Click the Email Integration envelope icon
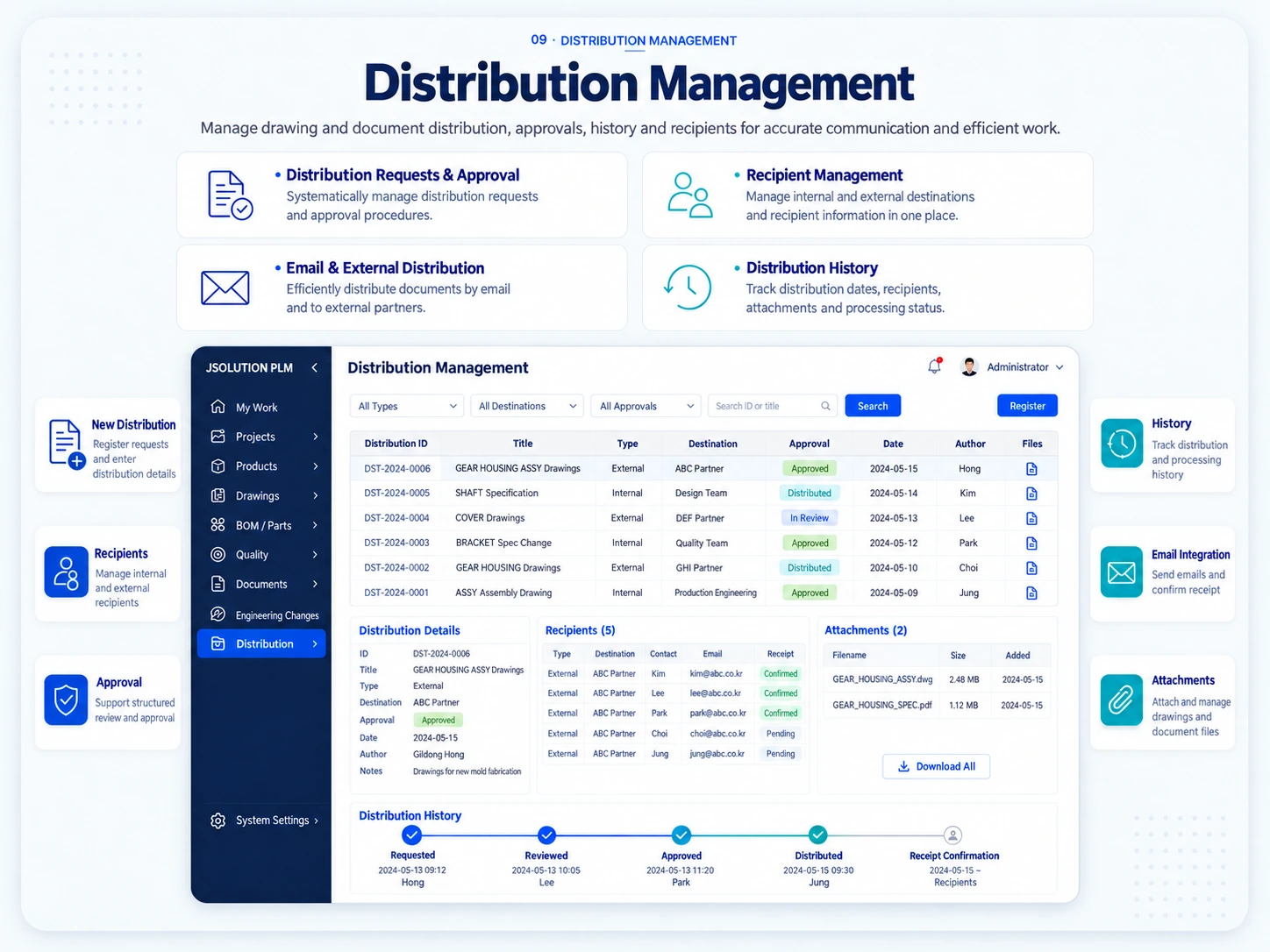The height and width of the screenshot is (952, 1270). pyautogui.click(x=1122, y=572)
